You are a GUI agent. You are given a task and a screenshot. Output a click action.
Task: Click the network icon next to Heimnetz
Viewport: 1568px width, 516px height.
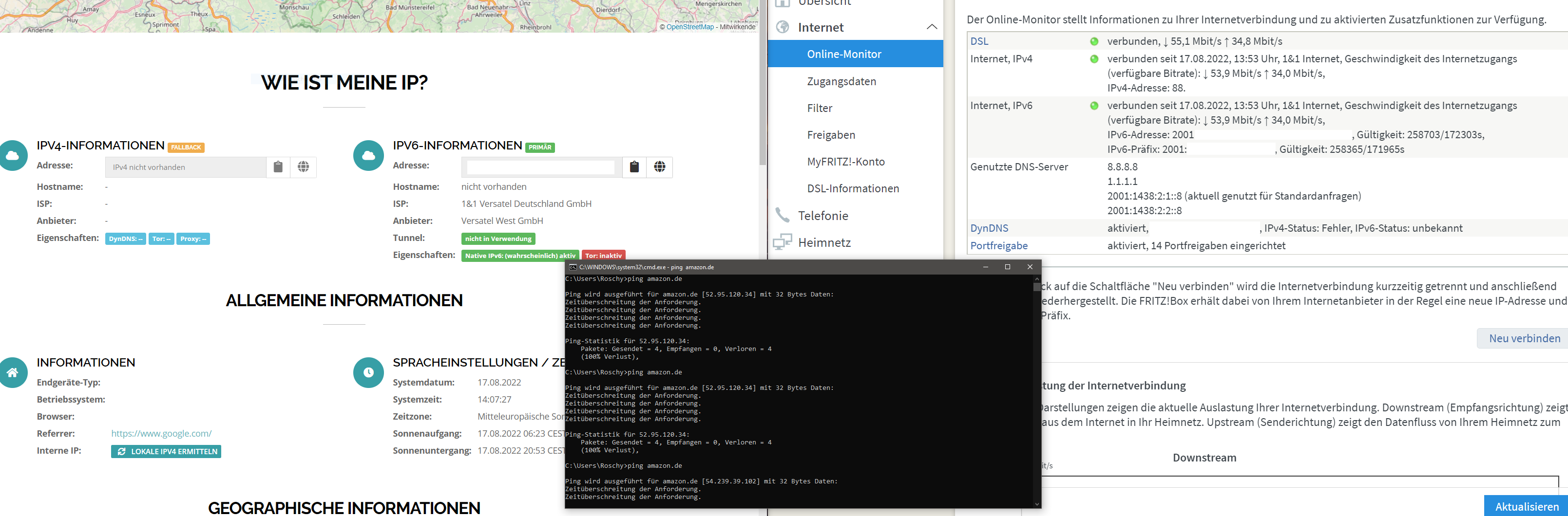[782, 242]
